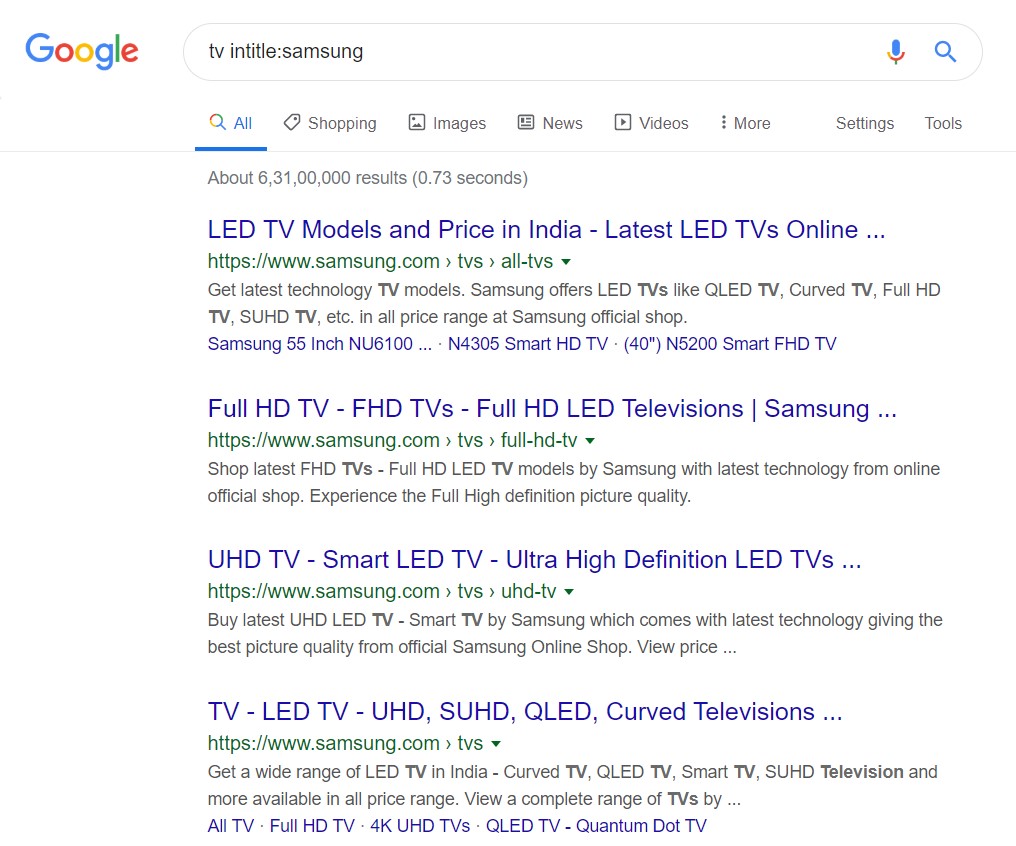Viewport: 1016px width, 846px height.
Task: Click 'About 6,31,00,000 results' stats text
Action: 367,178
